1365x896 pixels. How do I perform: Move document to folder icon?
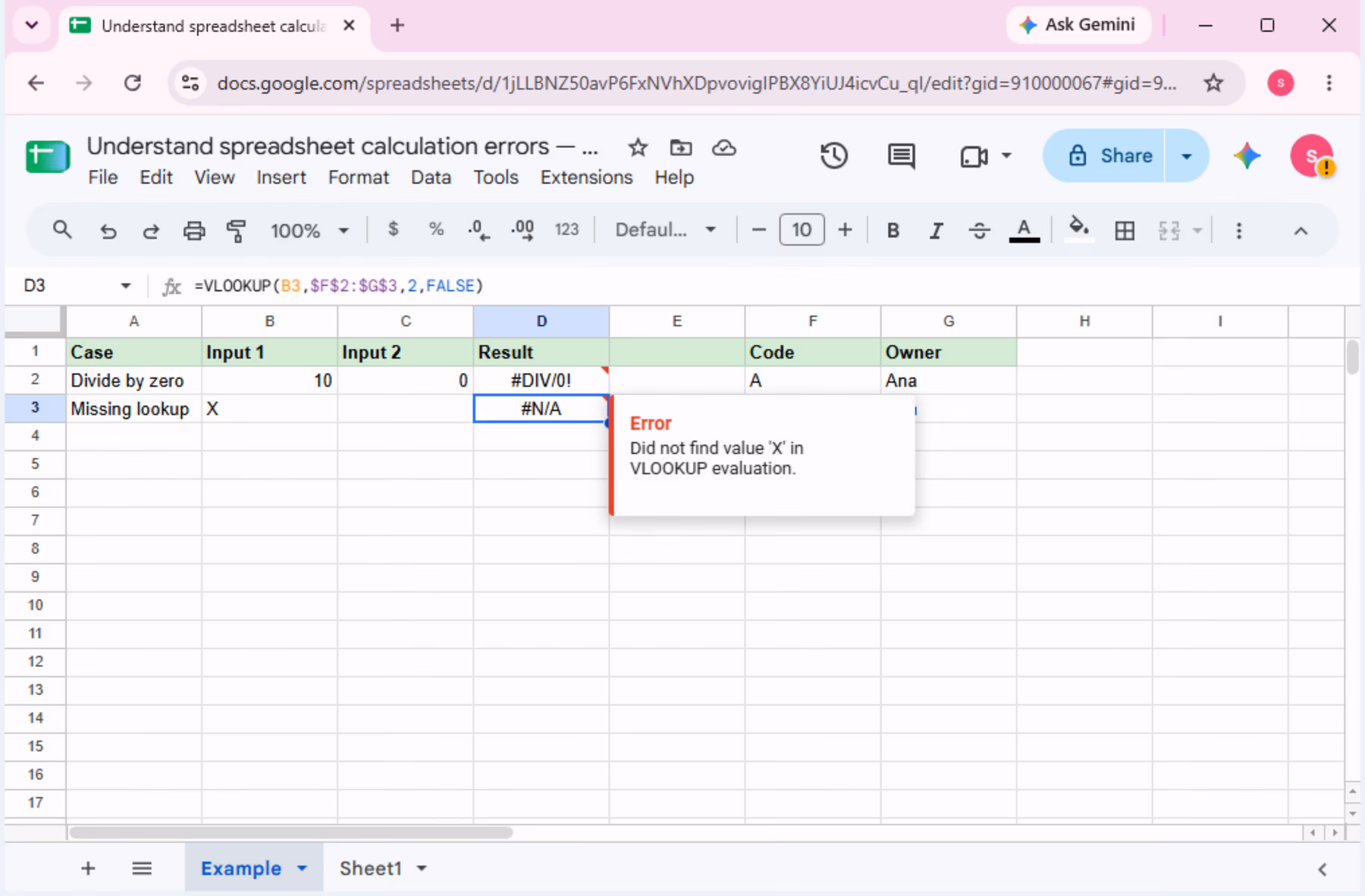click(x=681, y=147)
